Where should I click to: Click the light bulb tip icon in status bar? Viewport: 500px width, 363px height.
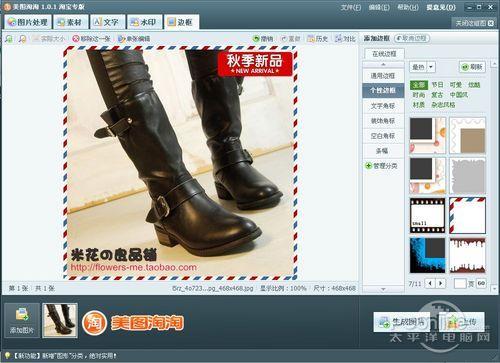coord(7,356)
